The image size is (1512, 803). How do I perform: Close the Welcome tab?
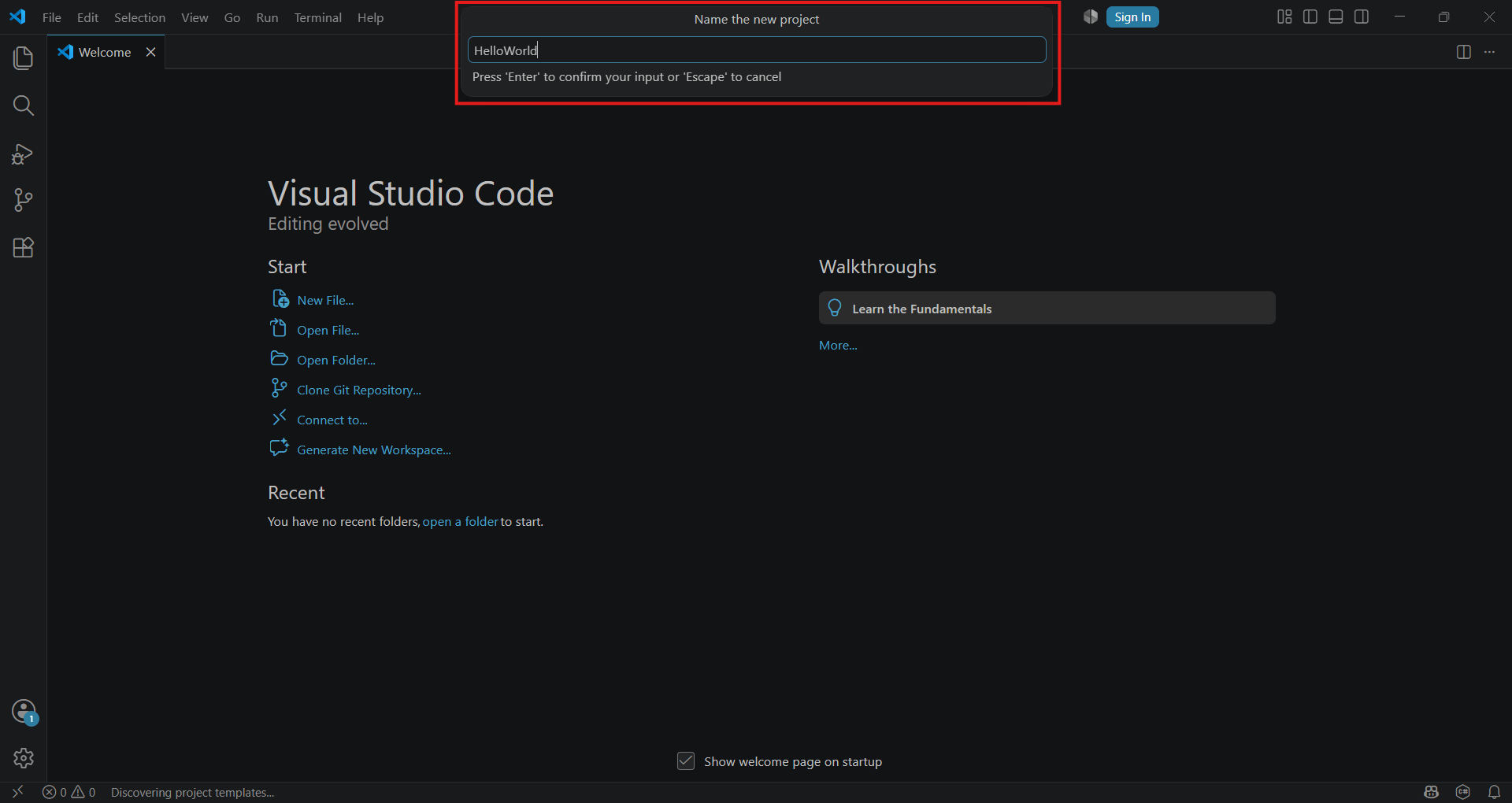click(150, 52)
